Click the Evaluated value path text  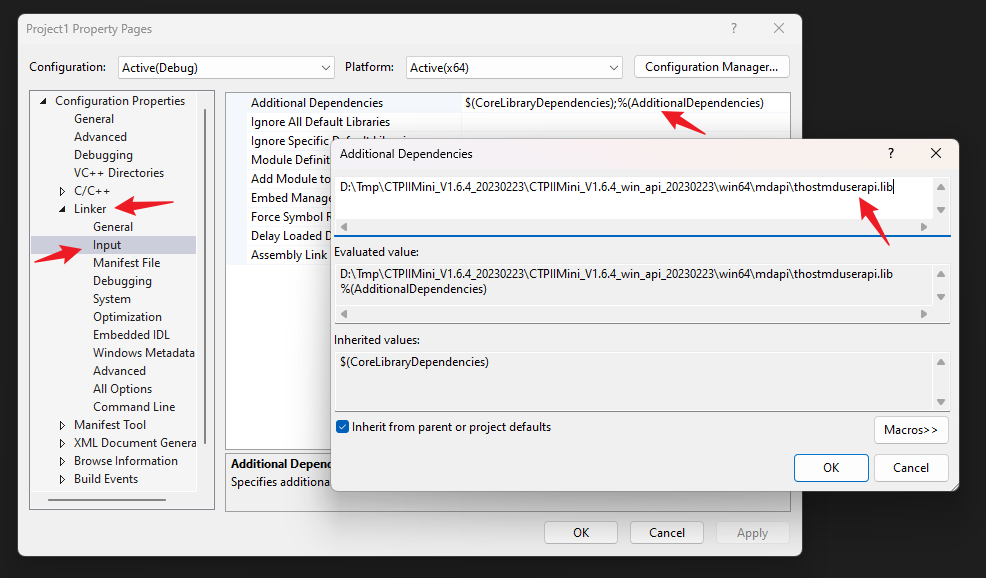pyautogui.click(x=616, y=274)
